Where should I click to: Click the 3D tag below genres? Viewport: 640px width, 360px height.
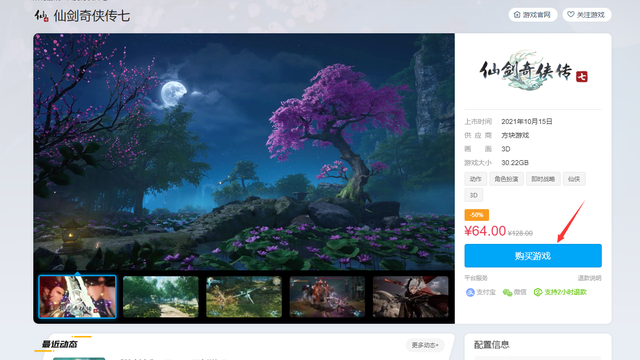point(473,195)
